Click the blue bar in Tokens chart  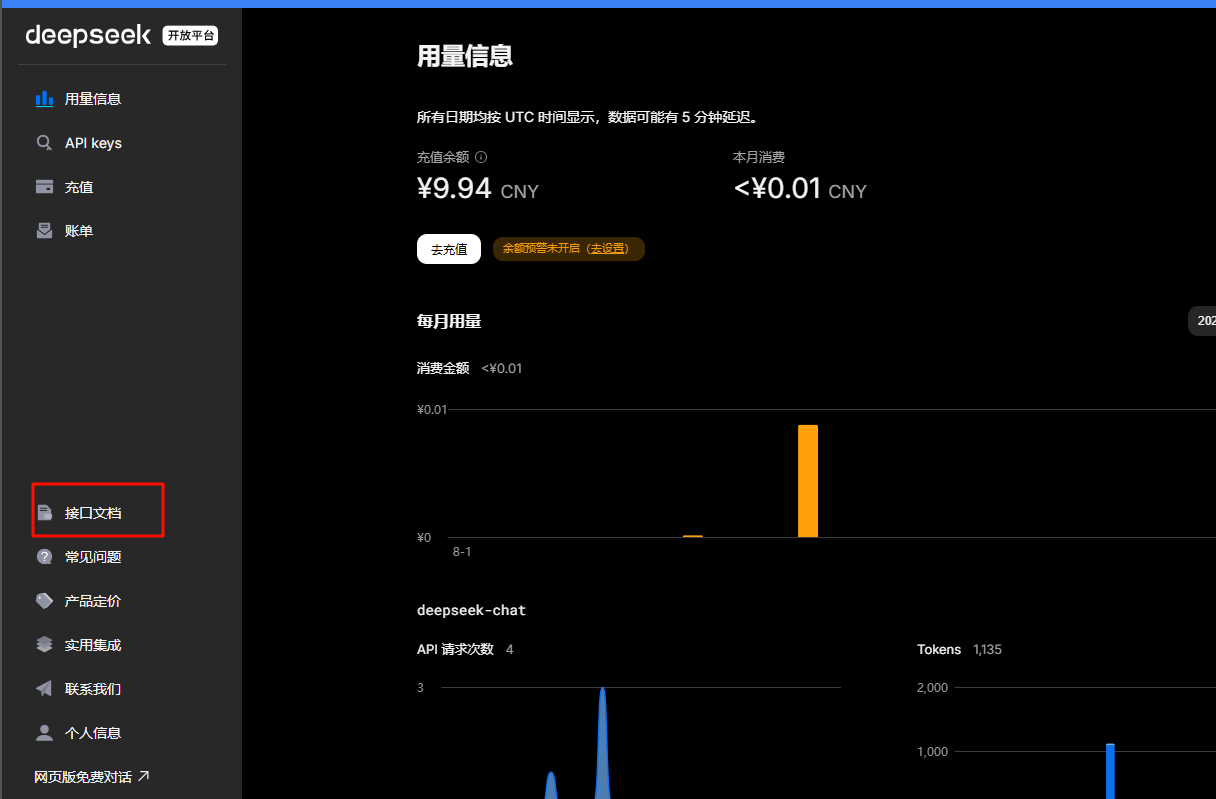[x=1110, y=771]
